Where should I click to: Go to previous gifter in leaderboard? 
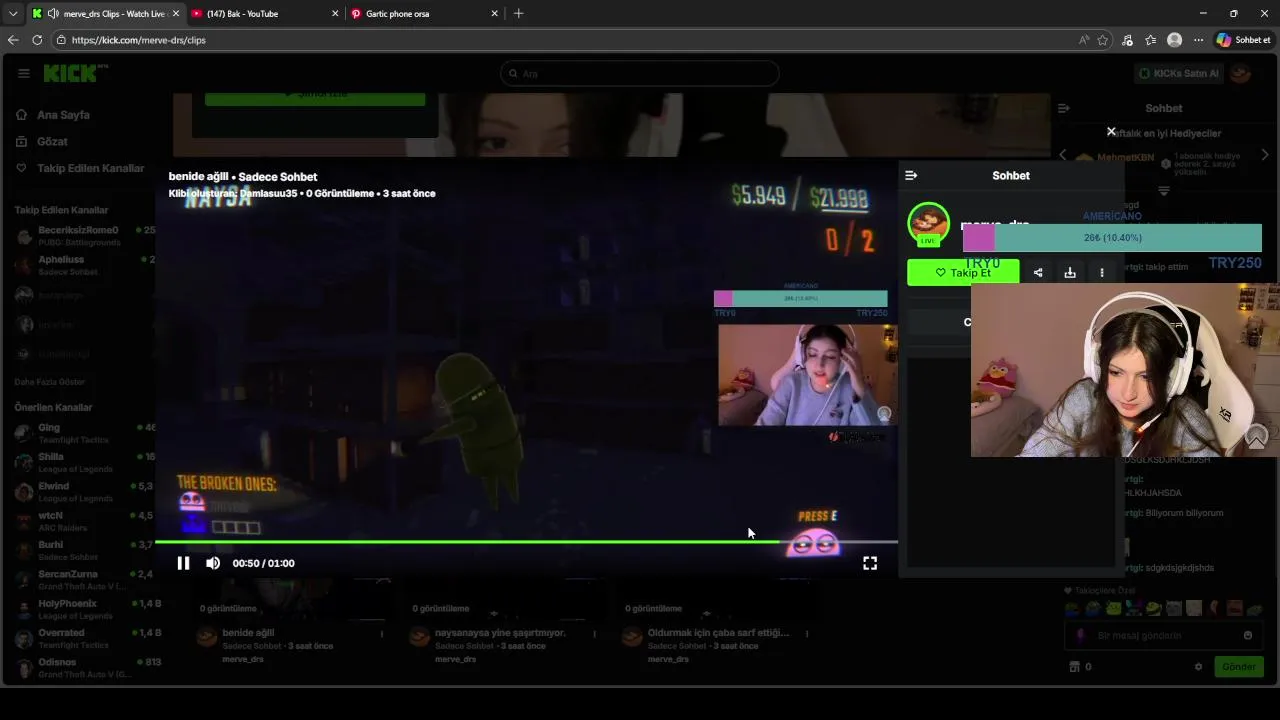pos(1063,155)
